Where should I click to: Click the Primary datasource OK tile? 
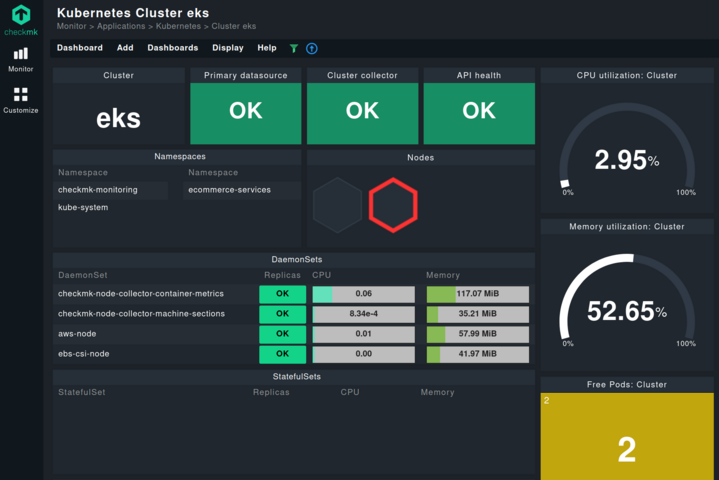pyautogui.click(x=245, y=113)
